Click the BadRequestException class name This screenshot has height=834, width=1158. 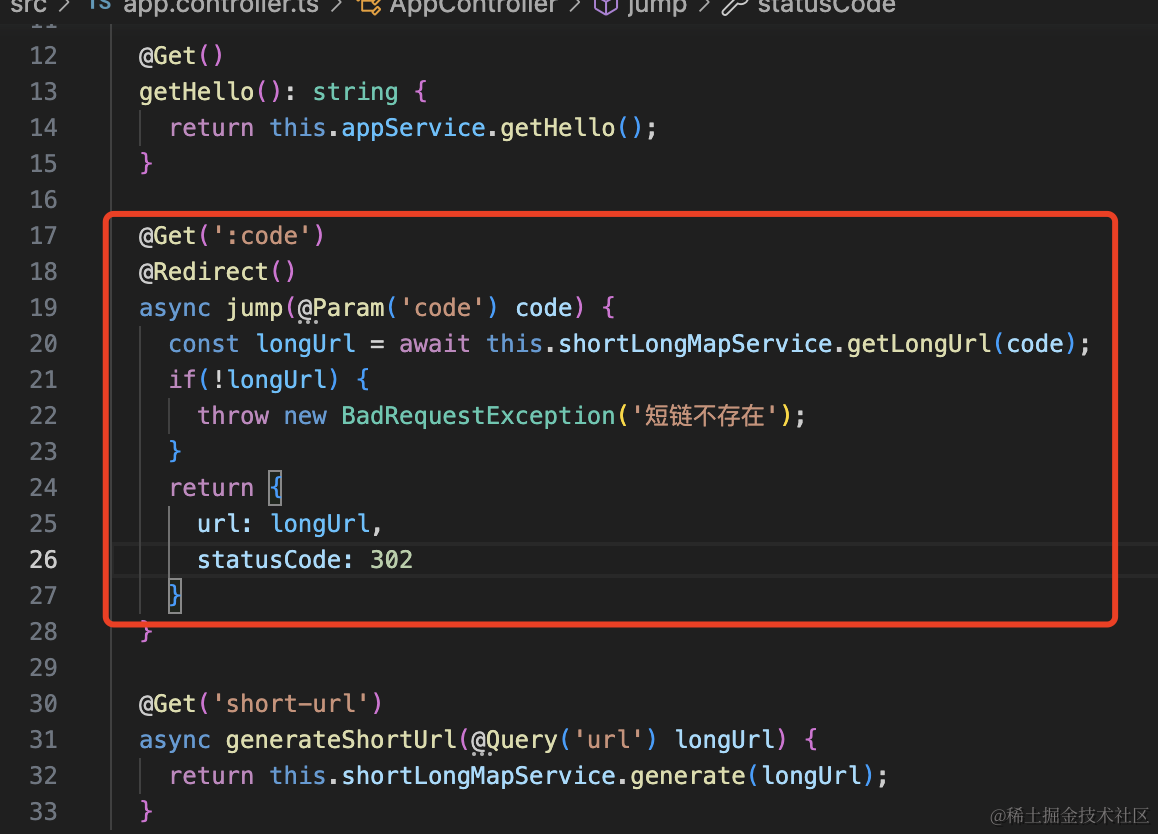click(x=479, y=416)
